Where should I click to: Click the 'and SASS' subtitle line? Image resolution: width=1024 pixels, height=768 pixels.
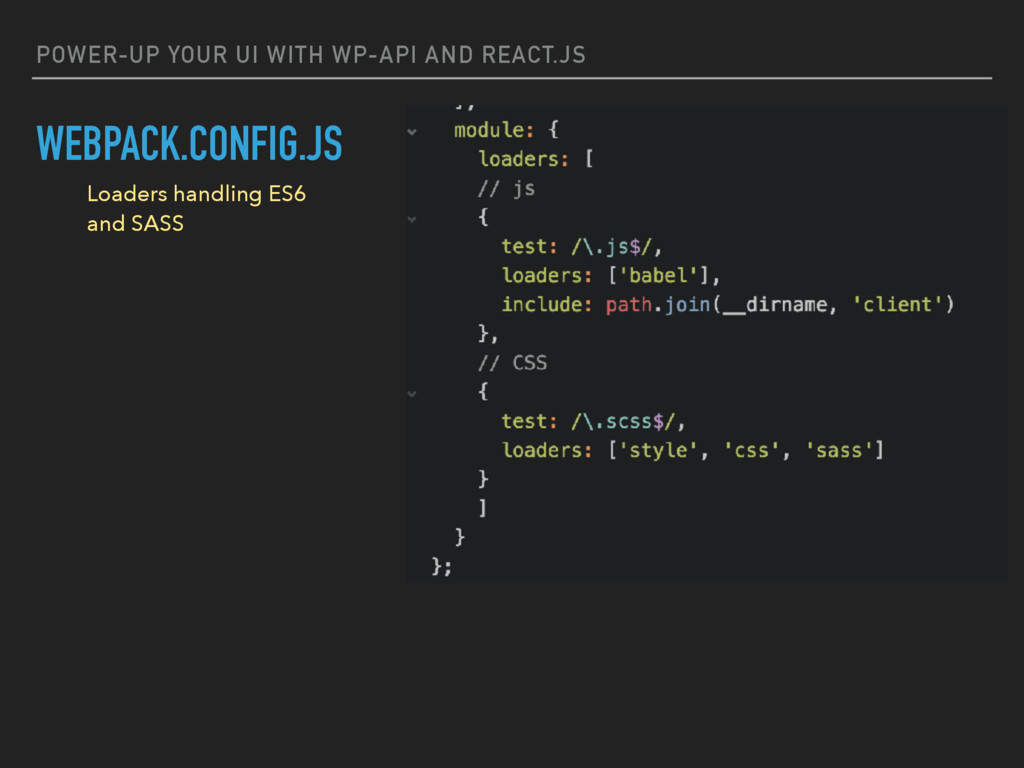tap(135, 223)
